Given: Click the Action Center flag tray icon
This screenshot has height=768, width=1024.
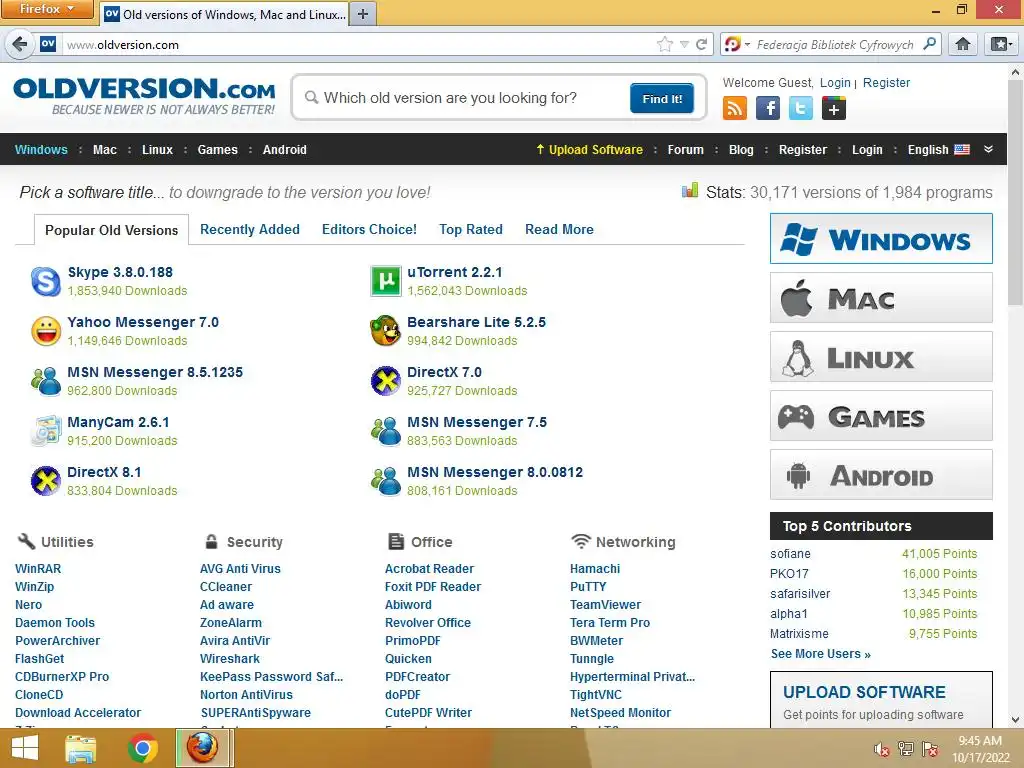Looking at the screenshot, I should tap(930, 749).
